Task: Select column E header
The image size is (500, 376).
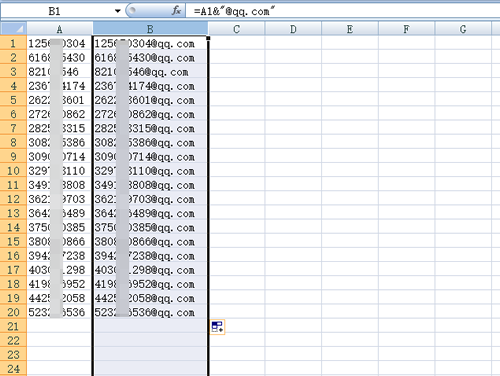Action: coord(350,29)
